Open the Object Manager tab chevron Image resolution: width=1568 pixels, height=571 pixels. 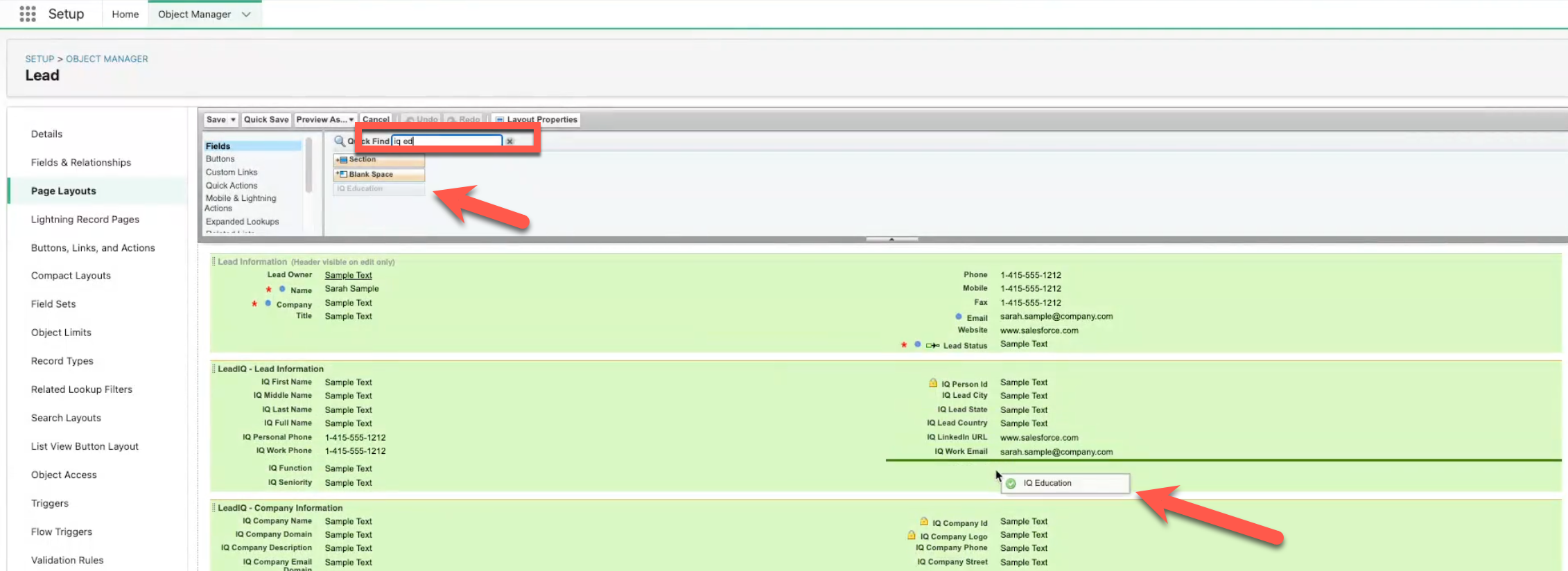tap(246, 15)
